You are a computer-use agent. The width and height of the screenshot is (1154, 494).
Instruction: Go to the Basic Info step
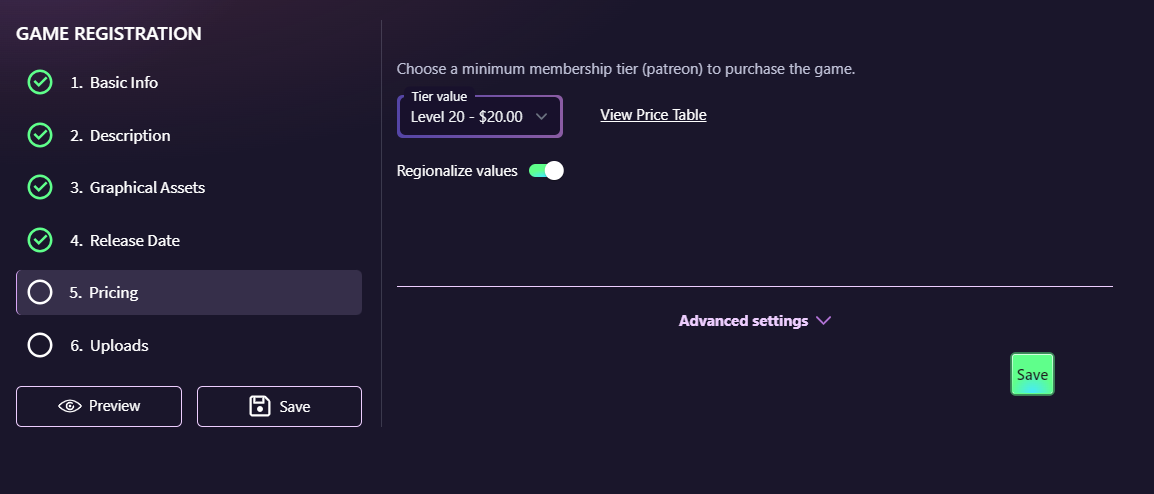(x=123, y=82)
